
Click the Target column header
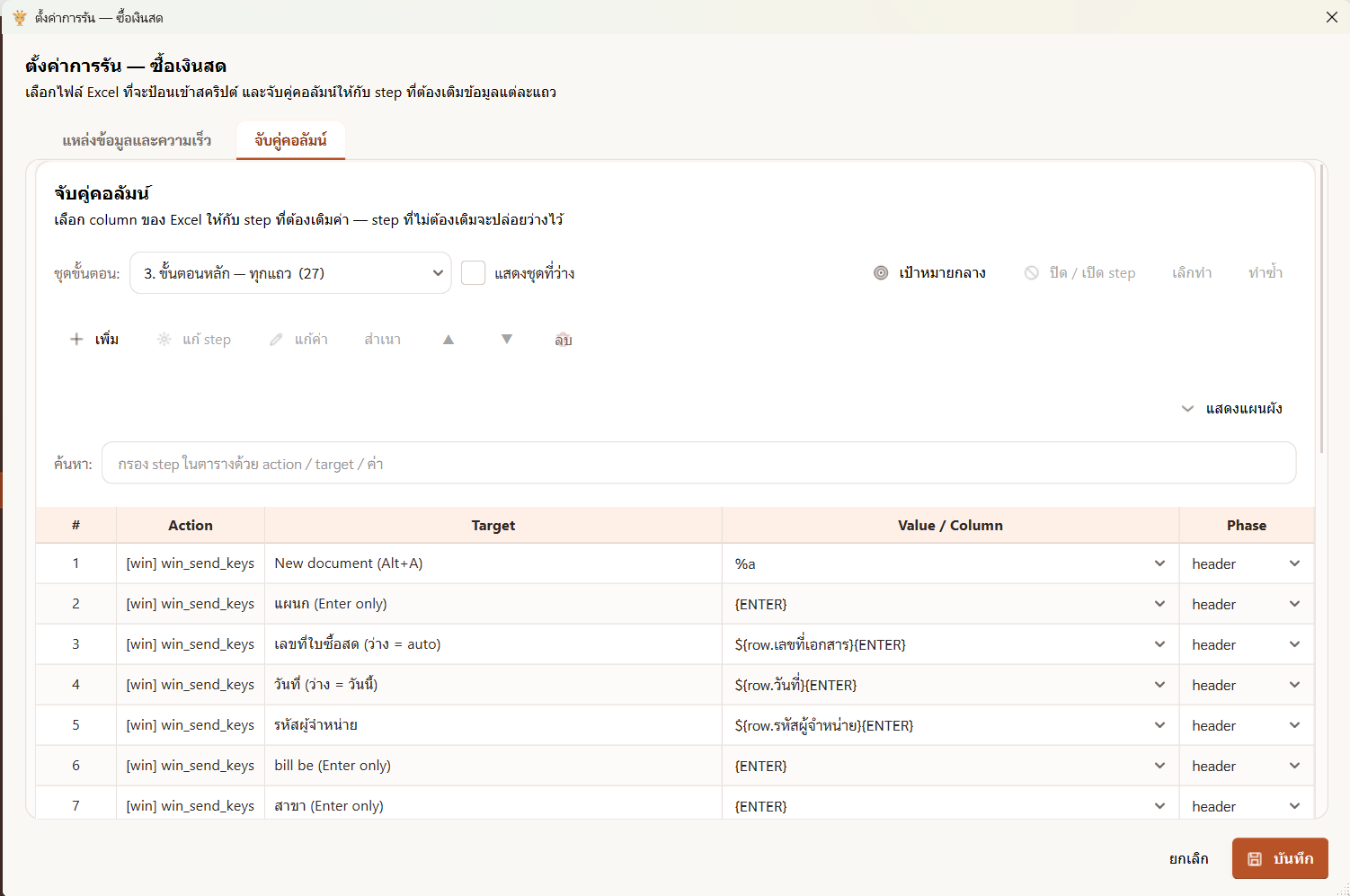[x=493, y=525]
